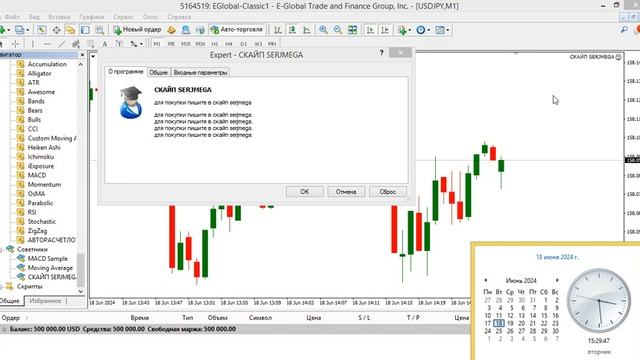Open the Profiles dropdown arrow
640x360 pixels.
pyautogui.click(x=28, y=30)
